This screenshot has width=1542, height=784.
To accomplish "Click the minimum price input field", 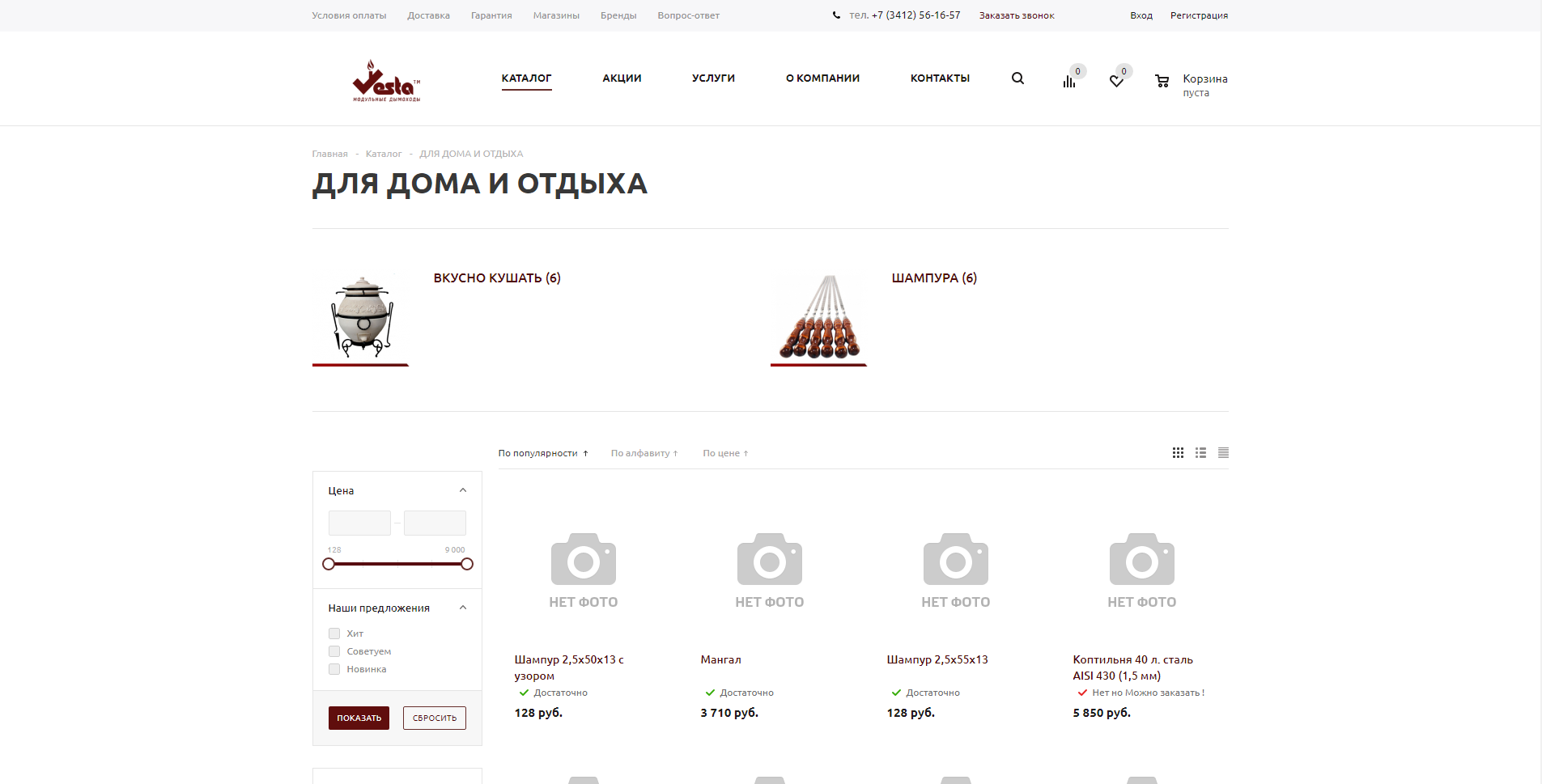I will [x=359, y=523].
